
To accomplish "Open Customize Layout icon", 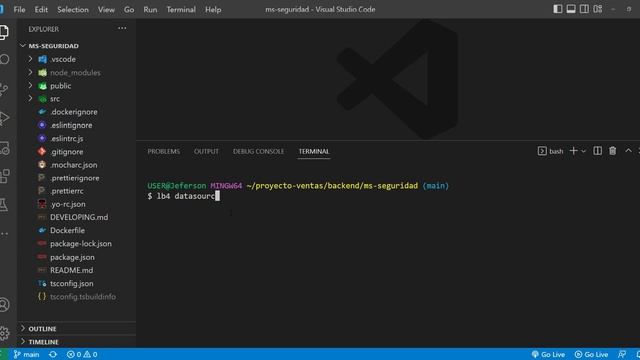I will 598,9.
